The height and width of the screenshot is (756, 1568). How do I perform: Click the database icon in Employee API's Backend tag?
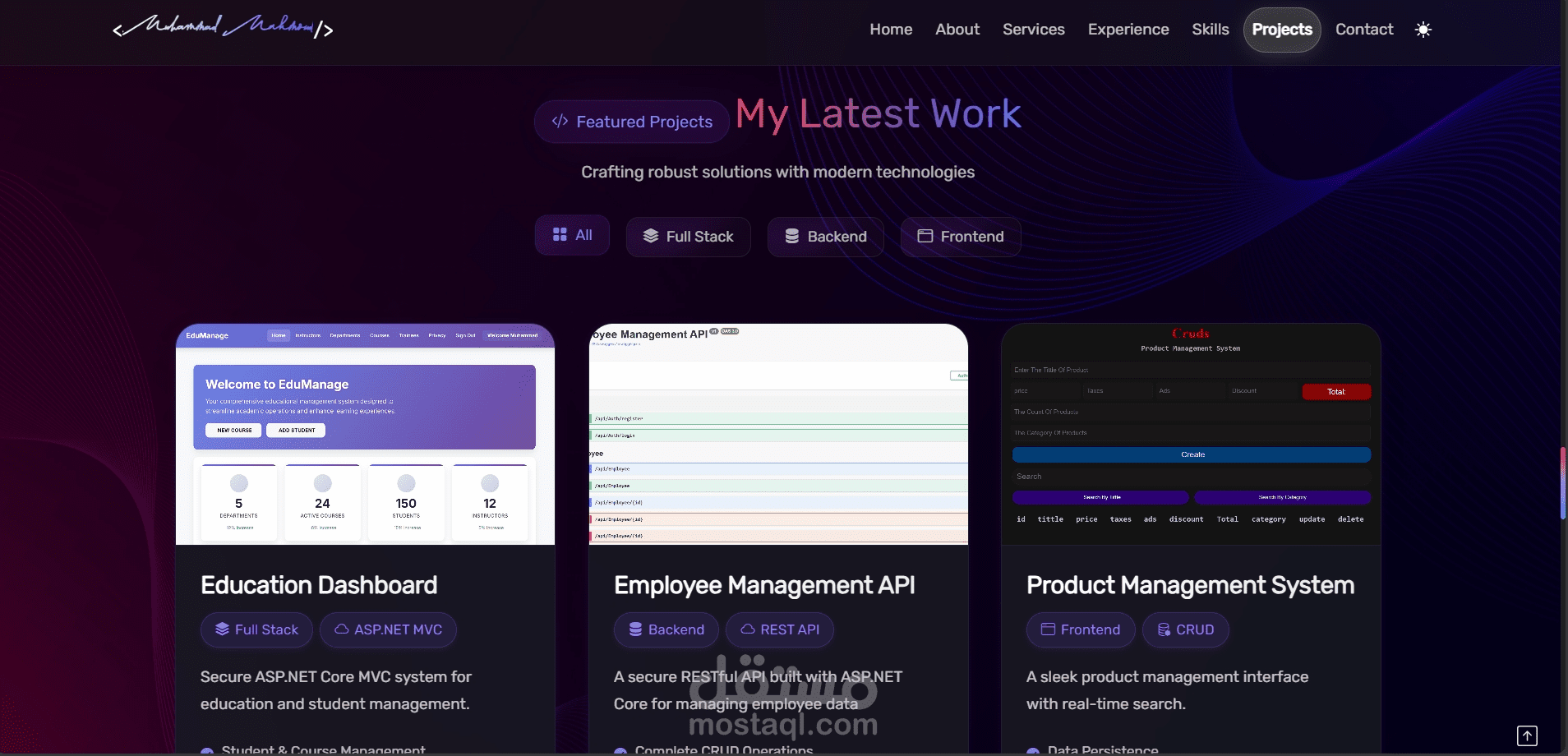pos(635,629)
